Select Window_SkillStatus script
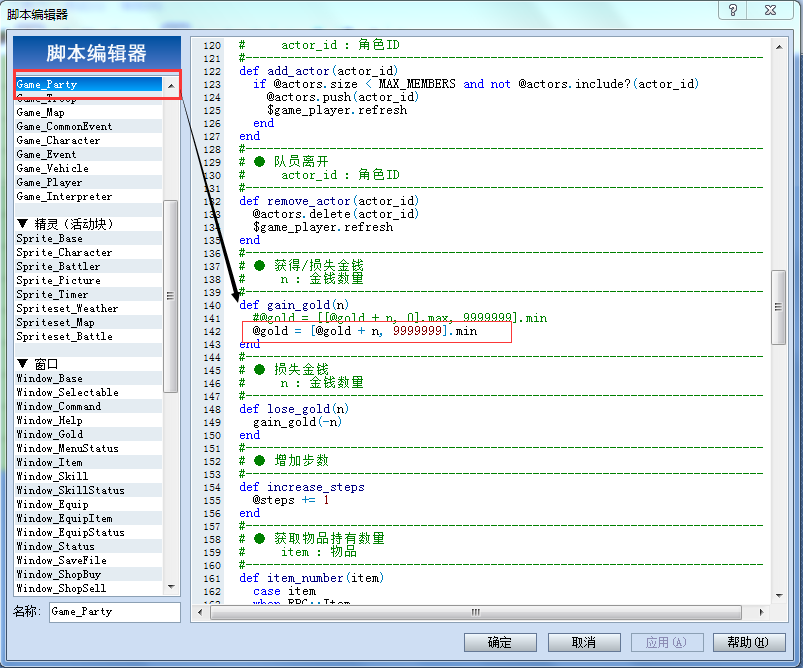The image size is (803, 668). click(89, 490)
